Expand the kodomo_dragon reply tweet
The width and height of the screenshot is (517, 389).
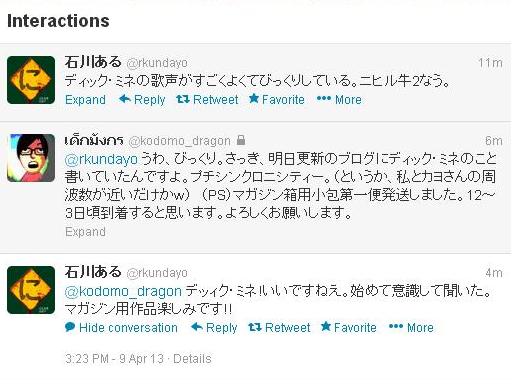pyautogui.click(x=85, y=232)
